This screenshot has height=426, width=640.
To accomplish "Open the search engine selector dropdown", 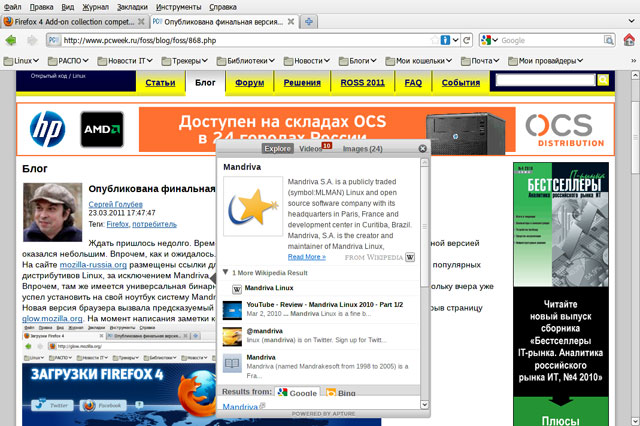I will pos(489,41).
